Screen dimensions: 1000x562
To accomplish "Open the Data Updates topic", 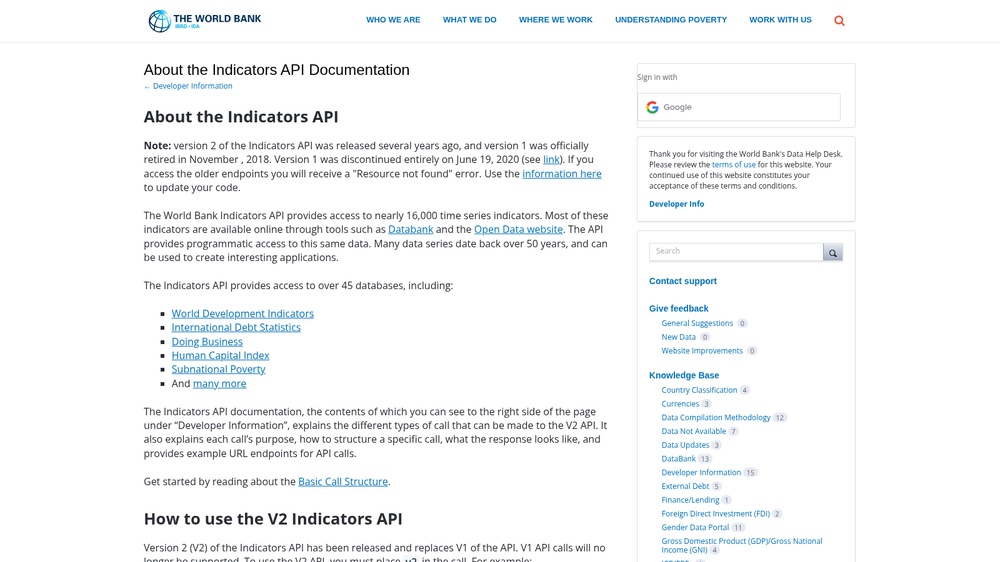I will coord(685,445).
